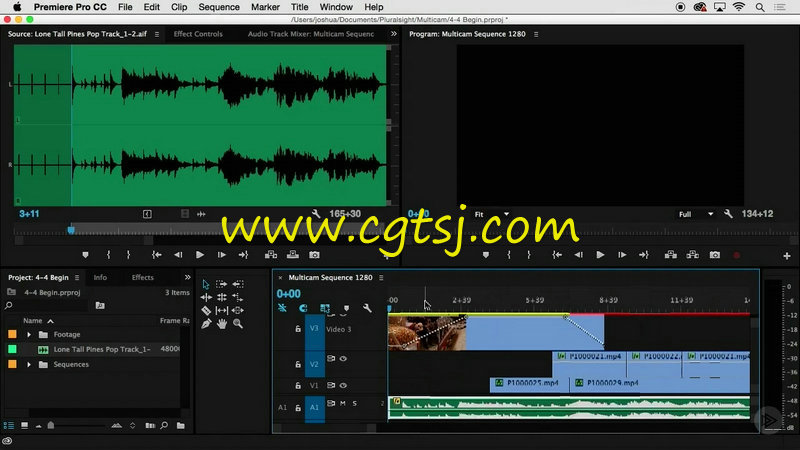Expand the Sequences bin
This screenshot has width=800, height=450.
[x=29, y=364]
